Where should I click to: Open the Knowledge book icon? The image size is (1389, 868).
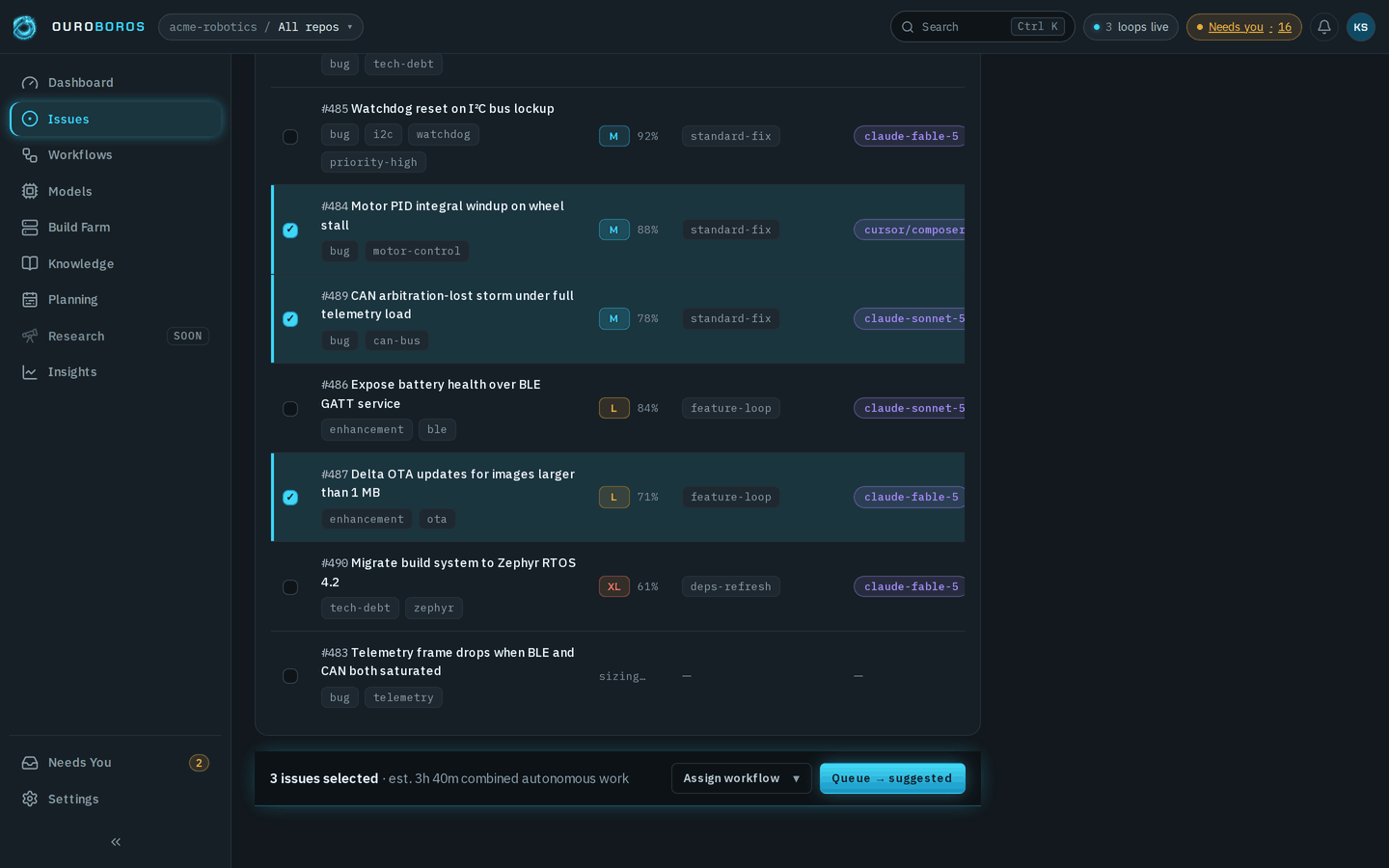tap(30, 263)
